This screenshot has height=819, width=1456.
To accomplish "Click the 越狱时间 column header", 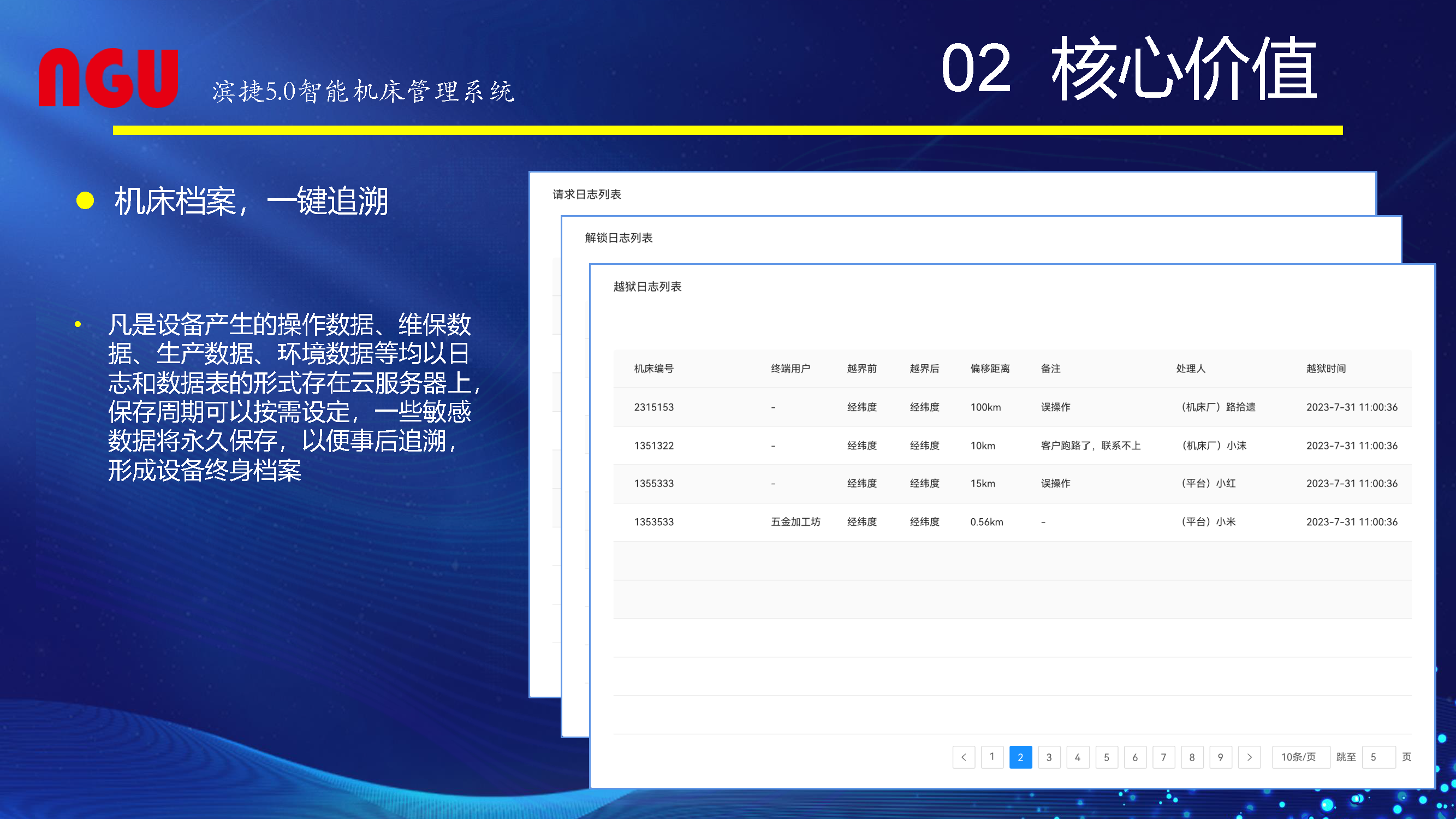I will tap(1326, 369).
